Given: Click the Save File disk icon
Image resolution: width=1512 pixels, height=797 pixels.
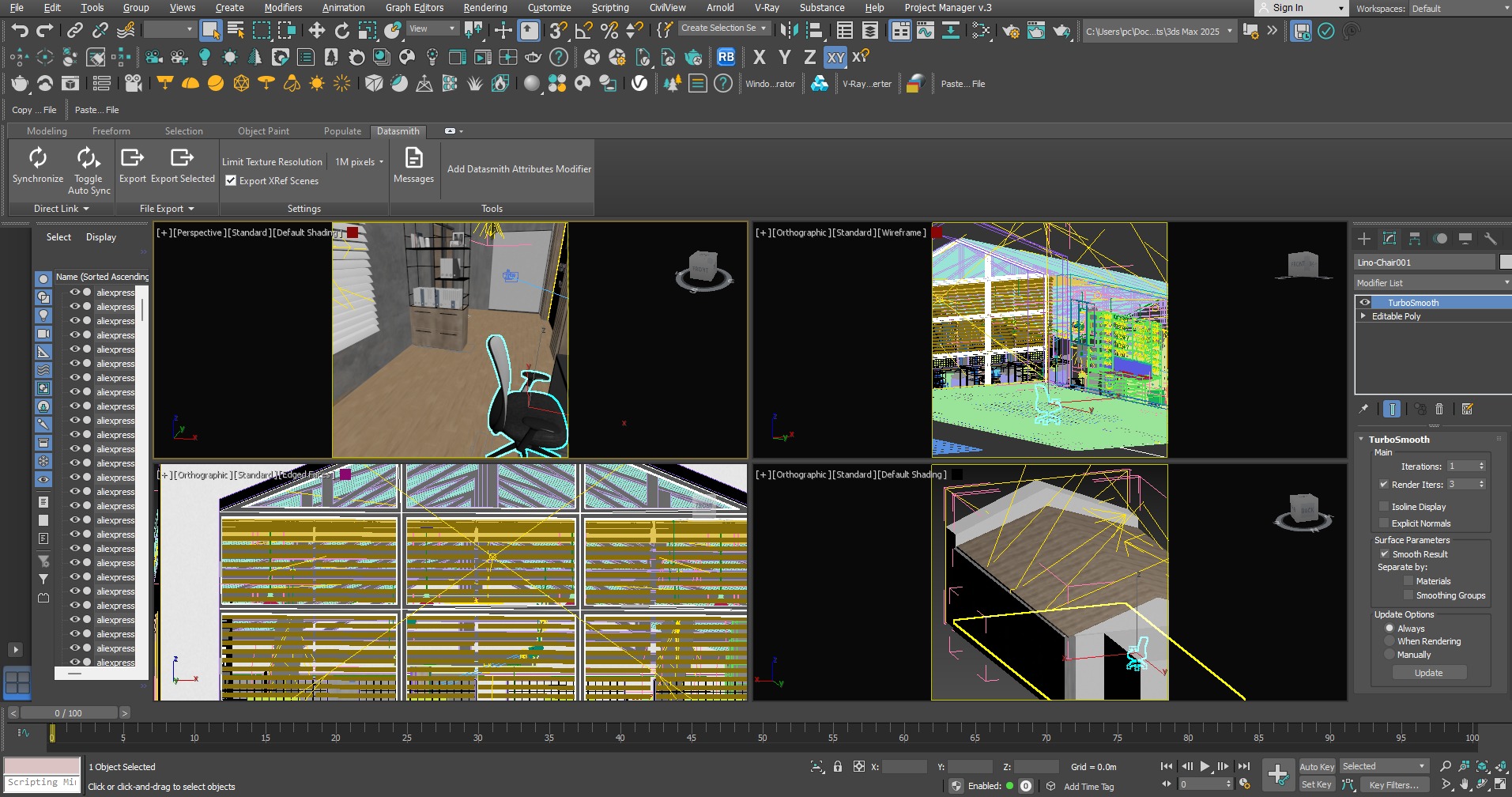Looking at the screenshot, I should point(1300,31).
